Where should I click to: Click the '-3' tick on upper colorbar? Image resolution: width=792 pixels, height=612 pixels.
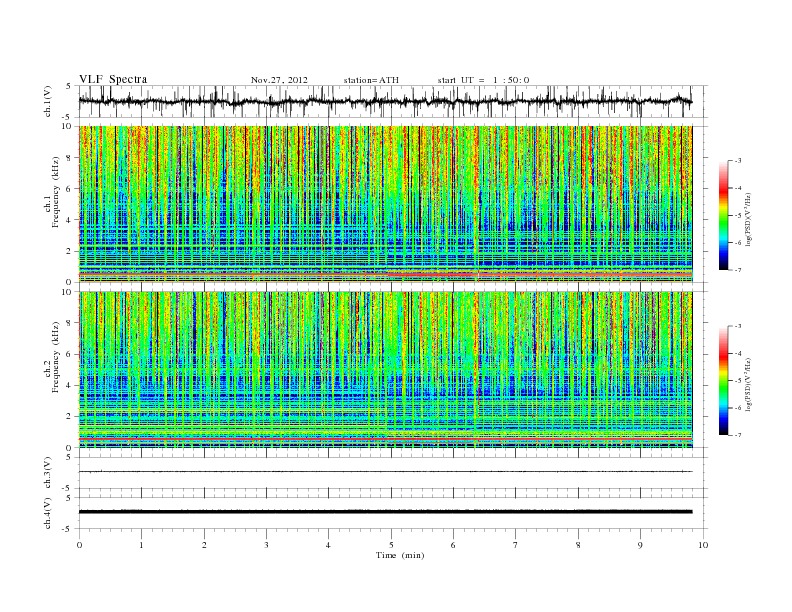click(x=737, y=161)
